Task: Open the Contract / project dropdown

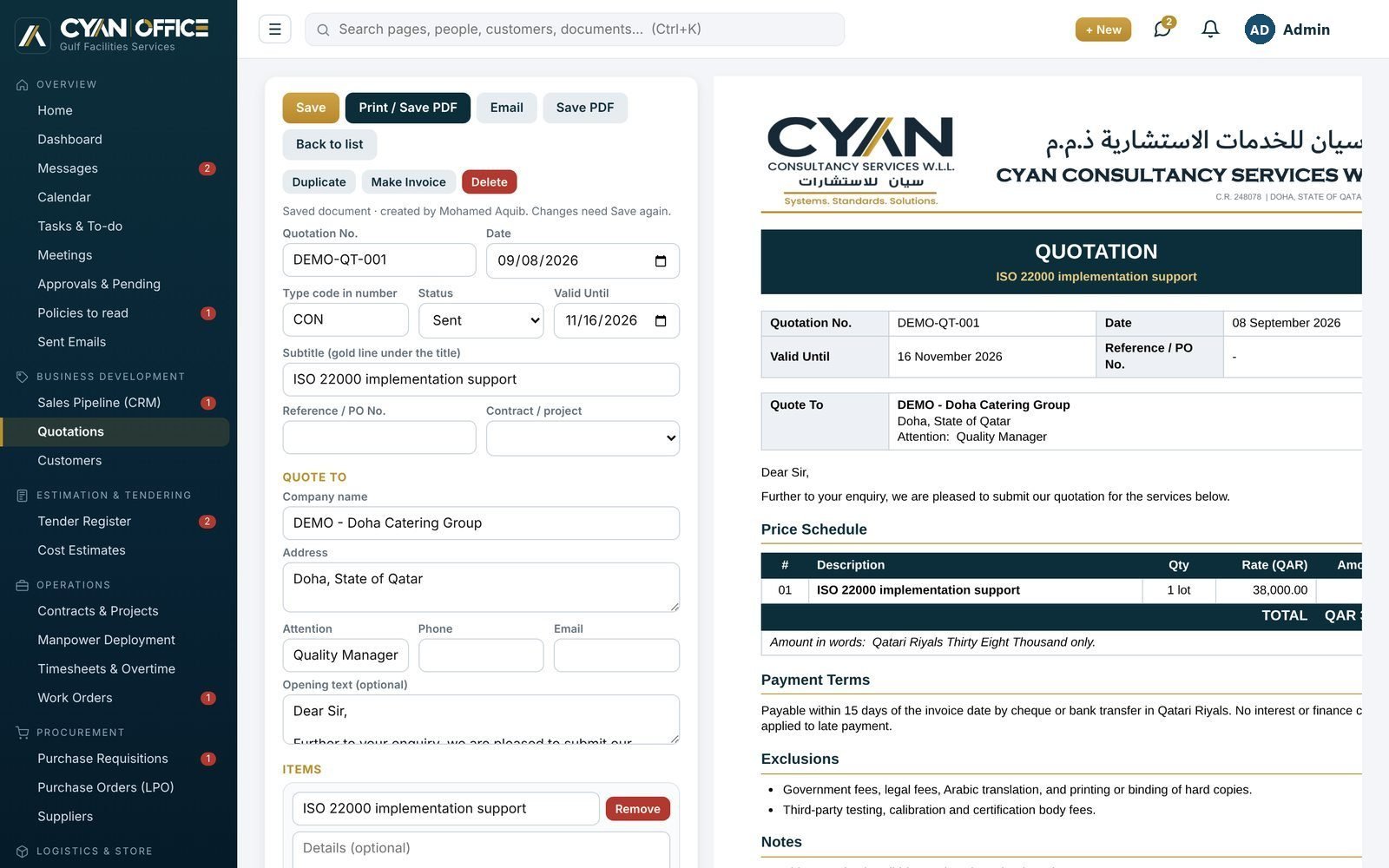Action: tap(583, 438)
